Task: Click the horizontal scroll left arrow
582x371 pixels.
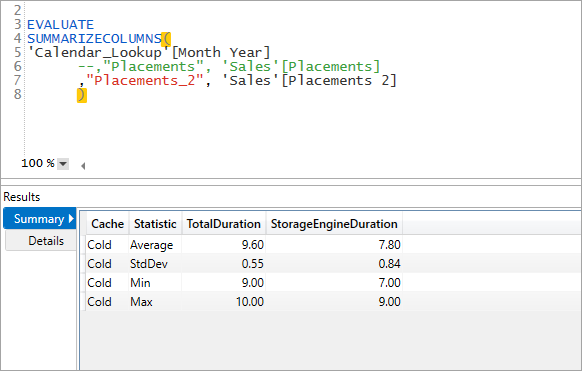Action: 83,166
